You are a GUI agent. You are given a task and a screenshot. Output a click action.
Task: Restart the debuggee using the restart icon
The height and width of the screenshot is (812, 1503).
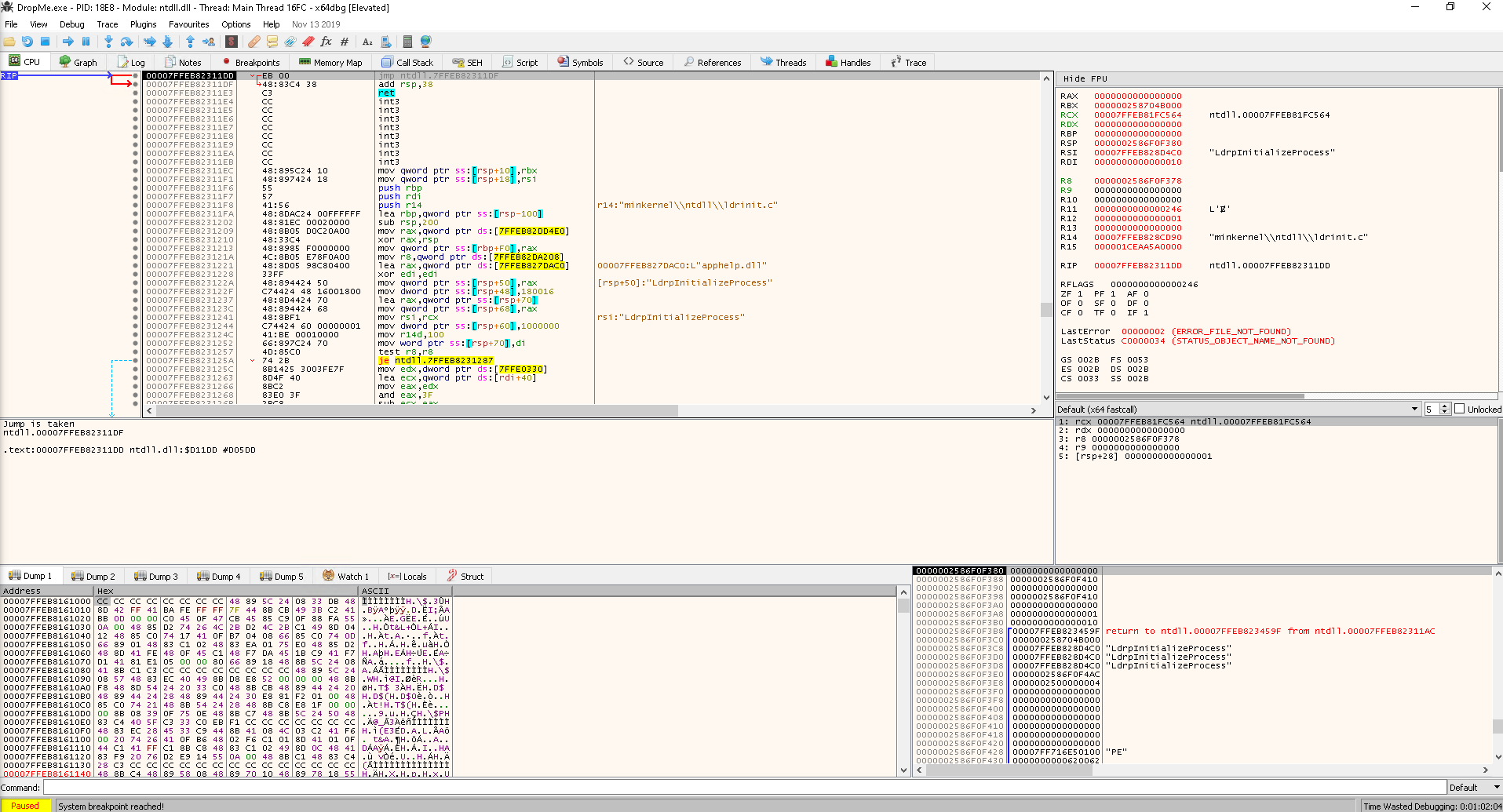pyautogui.click(x=27, y=42)
